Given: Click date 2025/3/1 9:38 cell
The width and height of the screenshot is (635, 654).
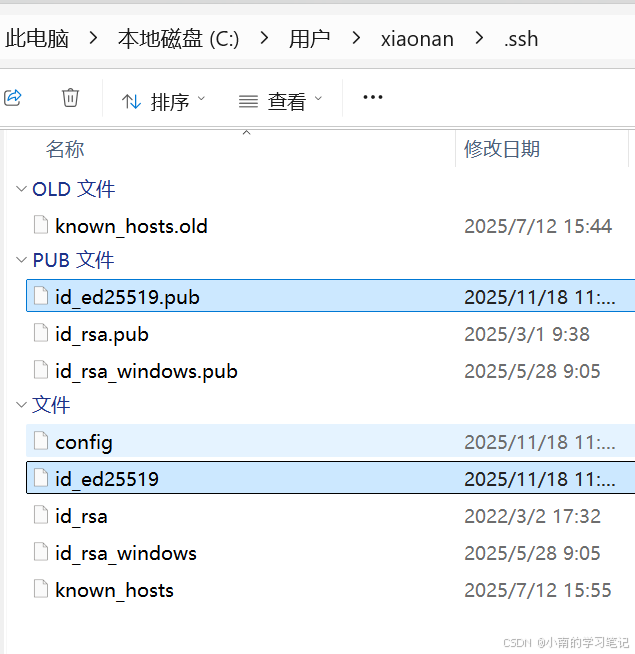Looking at the screenshot, I should point(527,335).
